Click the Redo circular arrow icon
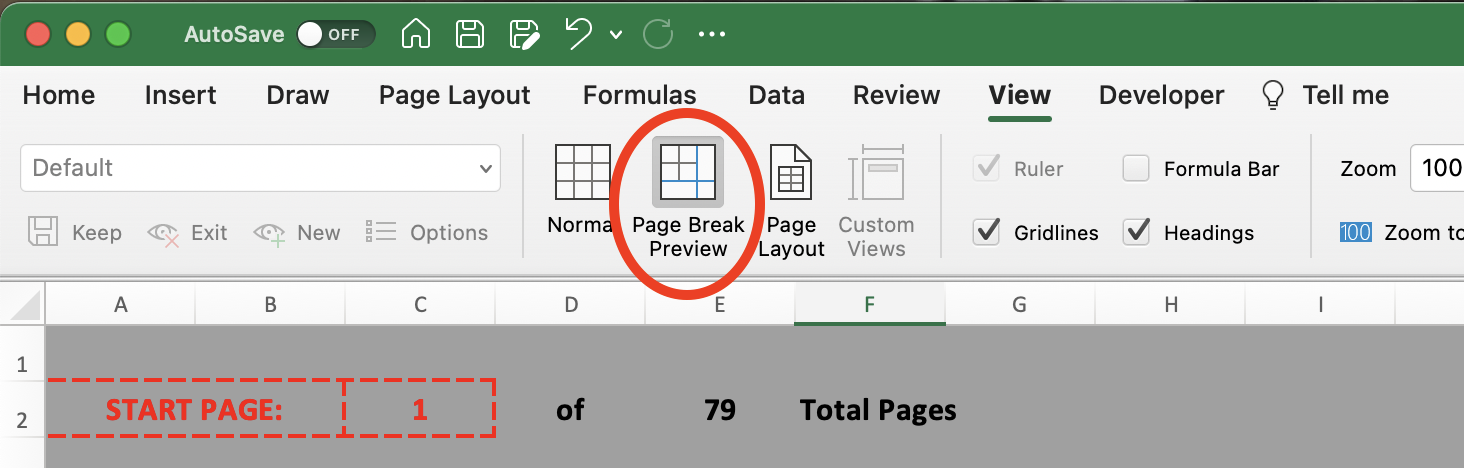This screenshot has height=468, width=1464. pos(658,34)
